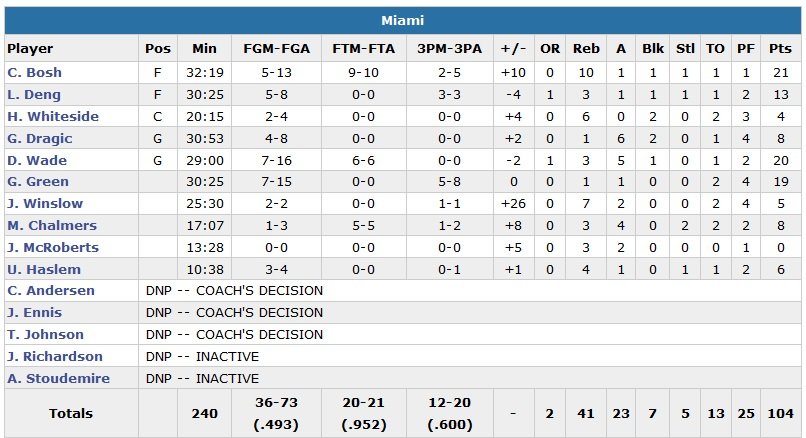The height and width of the screenshot is (438, 806).
Task: Open T. Johnson player link
Action: click(x=46, y=335)
